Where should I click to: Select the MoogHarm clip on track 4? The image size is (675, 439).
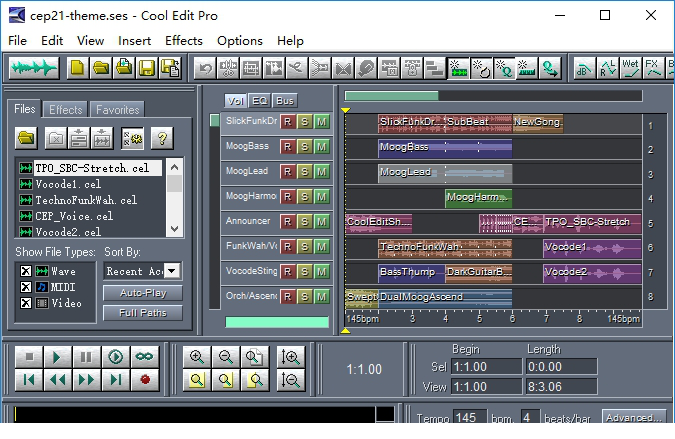pyautogui.click(x=478, y=198)
